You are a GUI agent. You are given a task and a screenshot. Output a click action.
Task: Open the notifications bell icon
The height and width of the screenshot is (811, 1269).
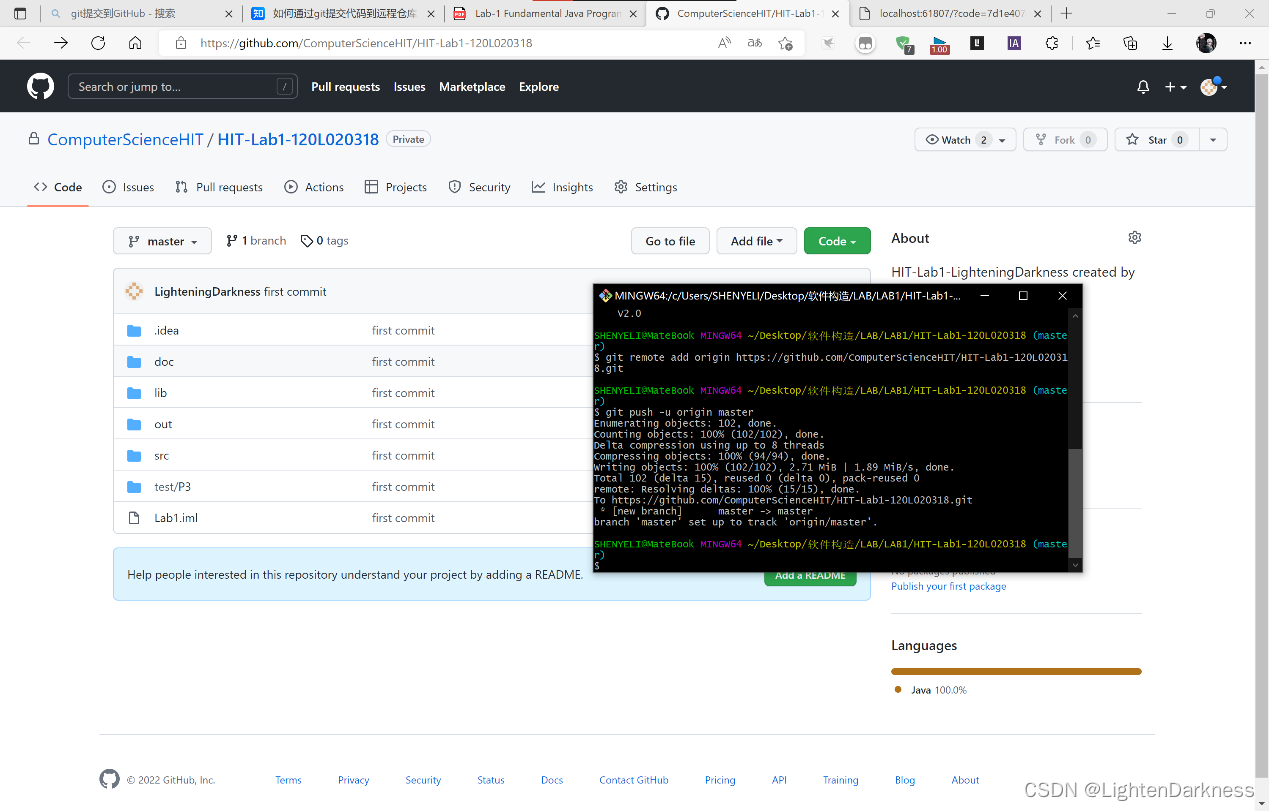pos(1143,87)
